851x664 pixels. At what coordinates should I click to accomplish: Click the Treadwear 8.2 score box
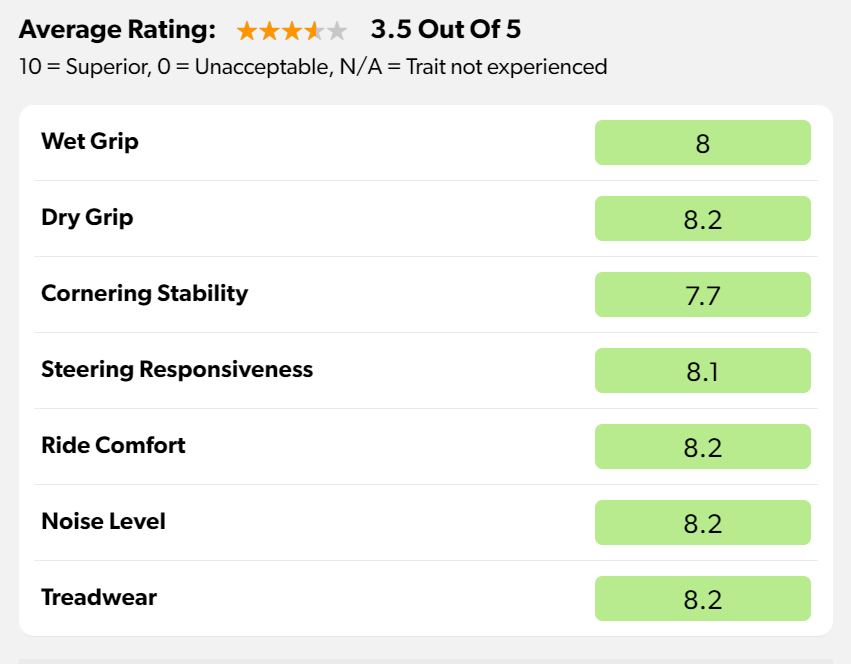702,599
